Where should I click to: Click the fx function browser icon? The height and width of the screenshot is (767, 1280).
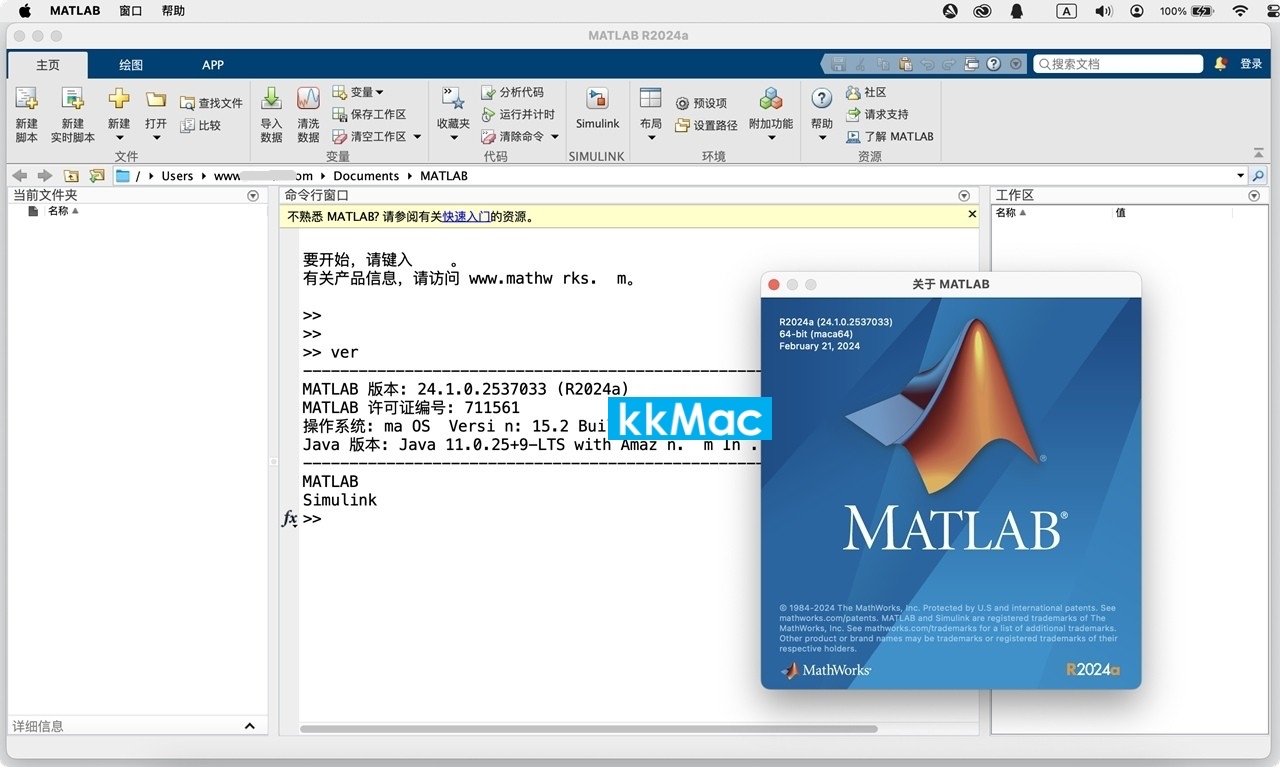(x=289, y=519)
